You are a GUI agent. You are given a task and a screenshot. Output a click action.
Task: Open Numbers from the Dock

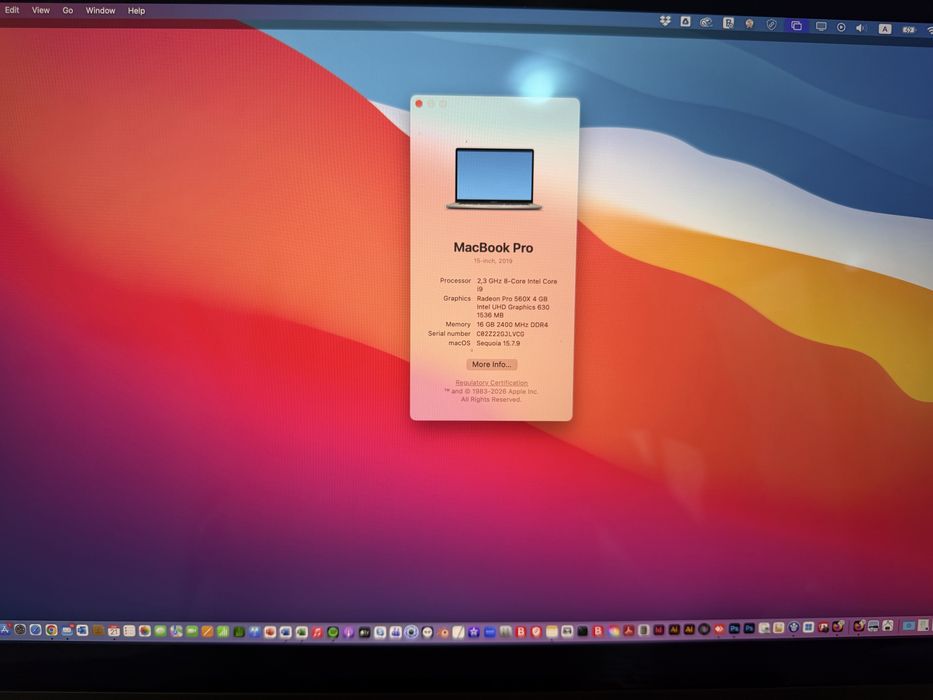(x=223, y=632)
